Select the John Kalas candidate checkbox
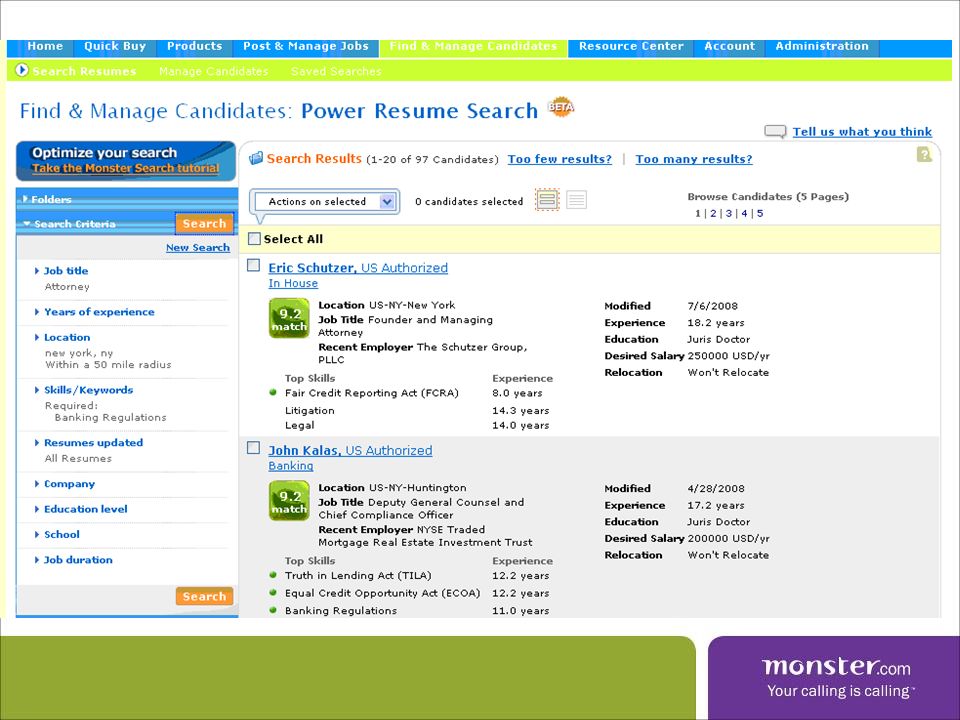Image resolution: width=960 pixels, height=720 pixels. (253, 448)
